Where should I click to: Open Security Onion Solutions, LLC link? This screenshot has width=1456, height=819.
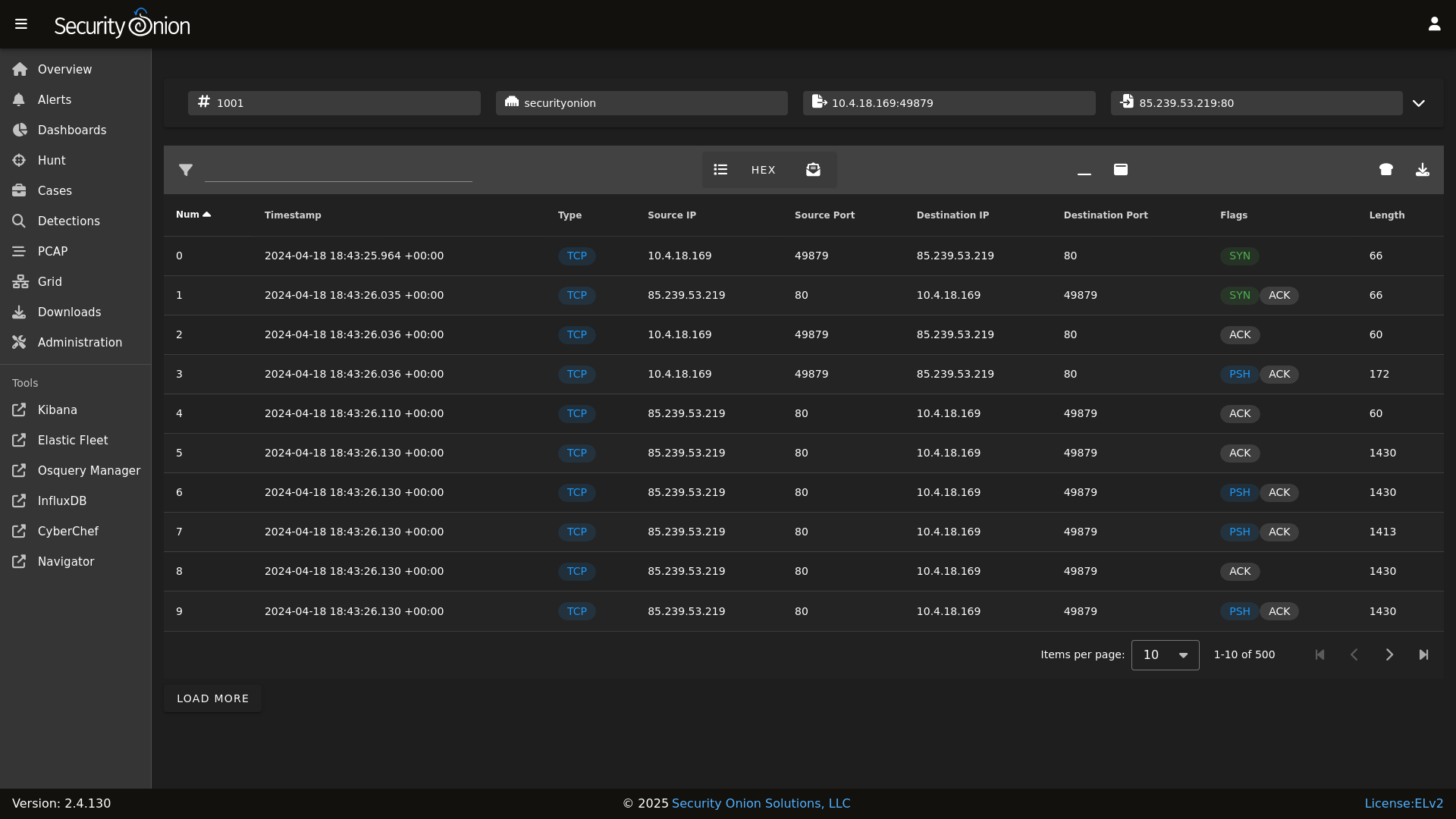[x=761, y=803]
